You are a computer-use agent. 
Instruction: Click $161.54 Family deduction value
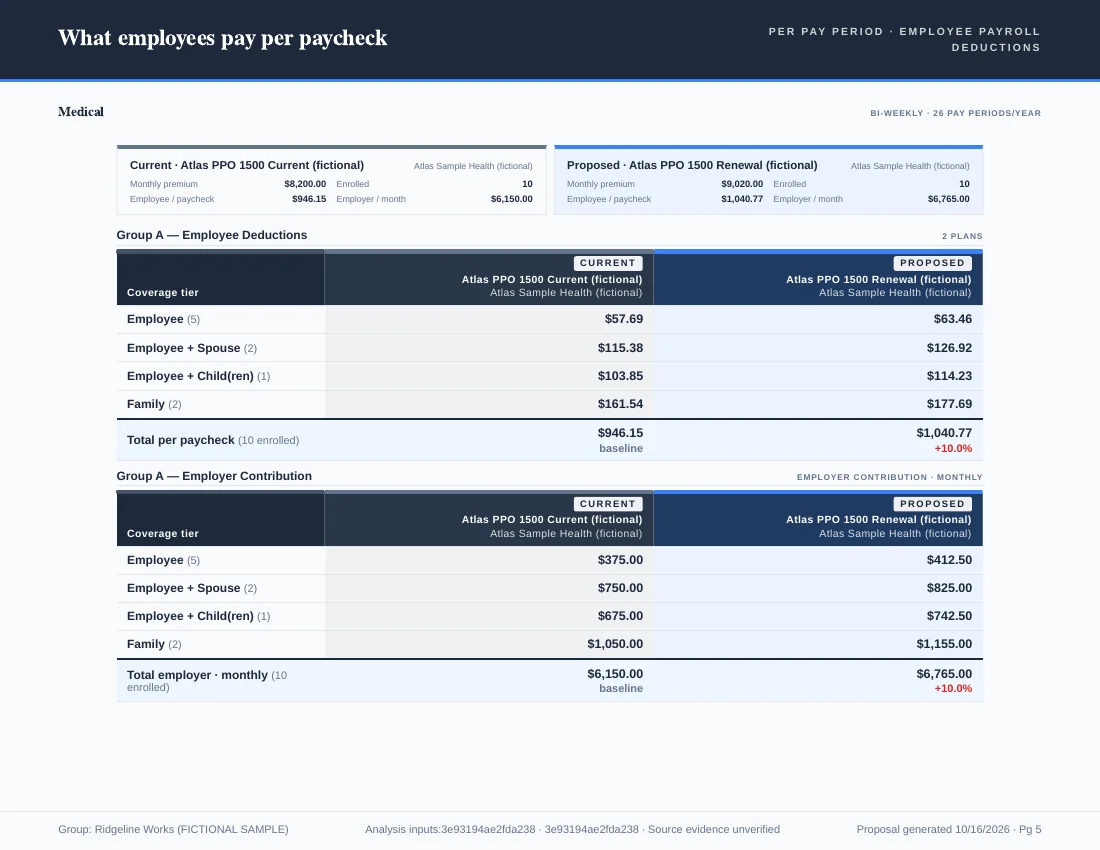(x=620, y=404)
